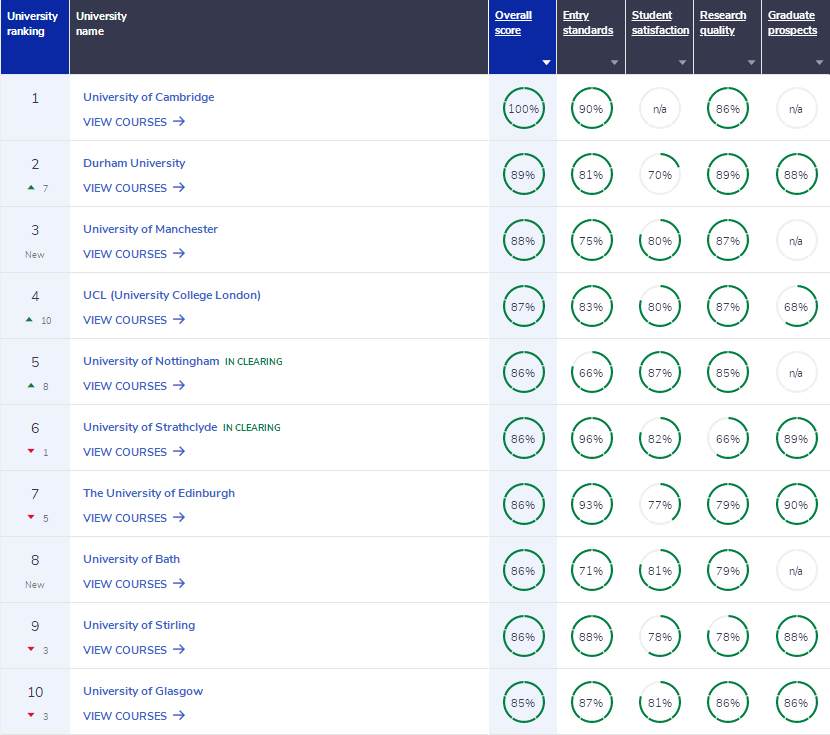Click Strathclyde red down-rank arrow icon
Screen dimensions: 830x735
31,451
